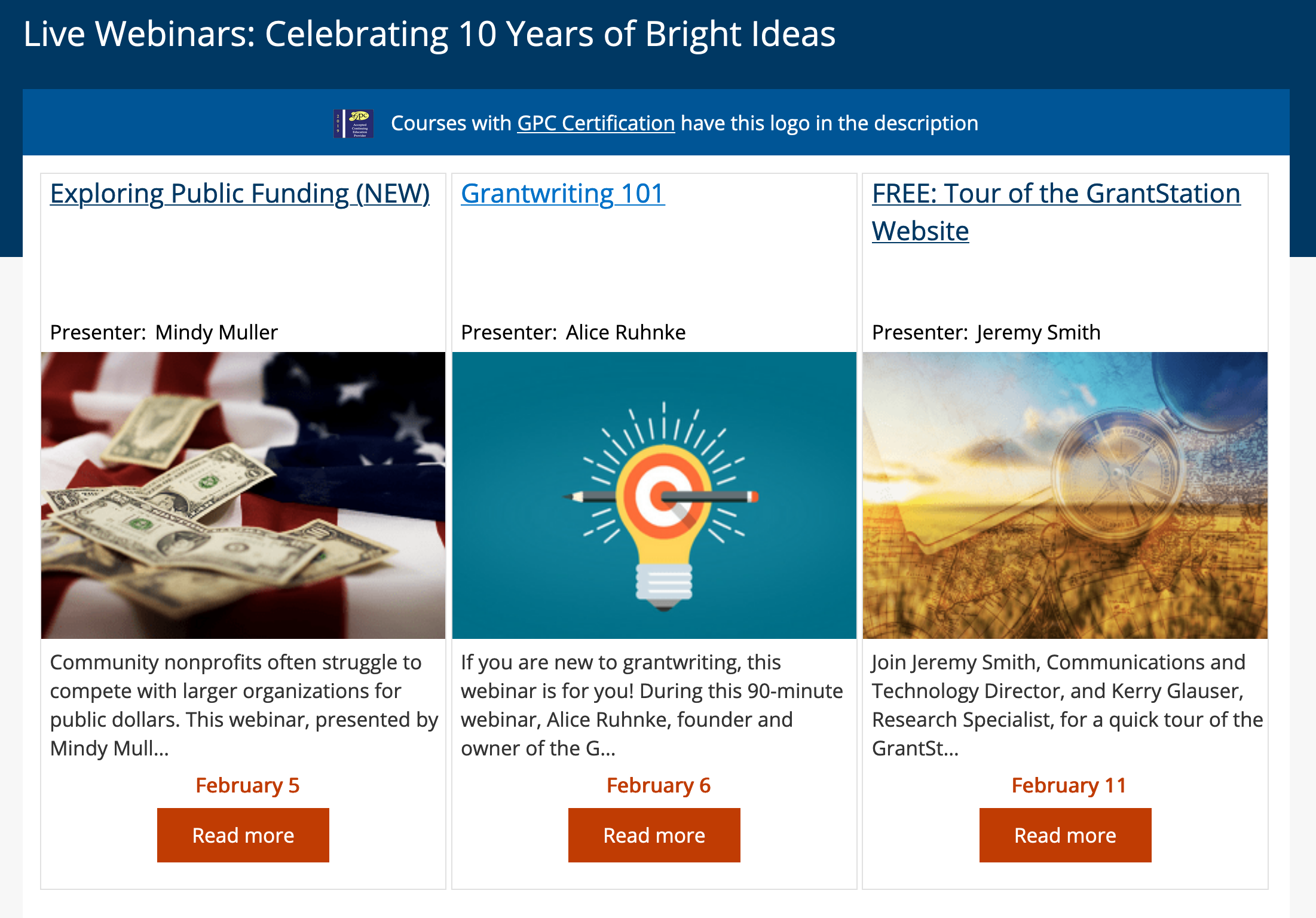Click presenter name Alice Ruhnke
The height and width of the screenshot is (918, 1316).
tap(626, 332)
